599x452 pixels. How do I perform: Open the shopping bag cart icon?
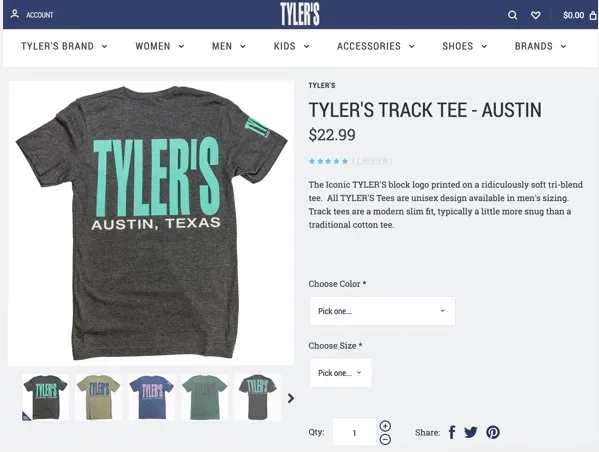click(593, 15)
